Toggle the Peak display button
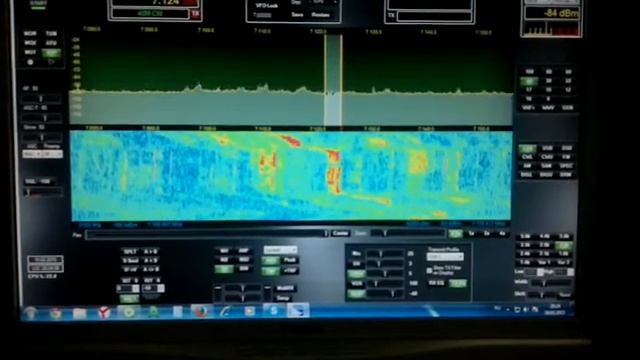 coord(289,260)
